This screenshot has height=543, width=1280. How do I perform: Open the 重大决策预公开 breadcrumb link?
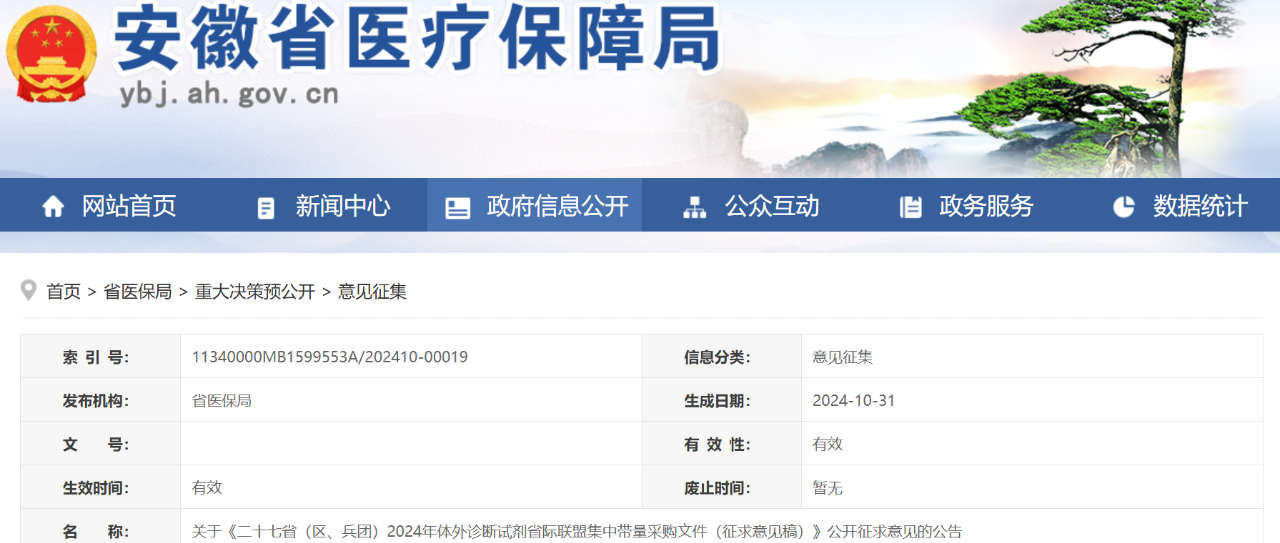255,292
